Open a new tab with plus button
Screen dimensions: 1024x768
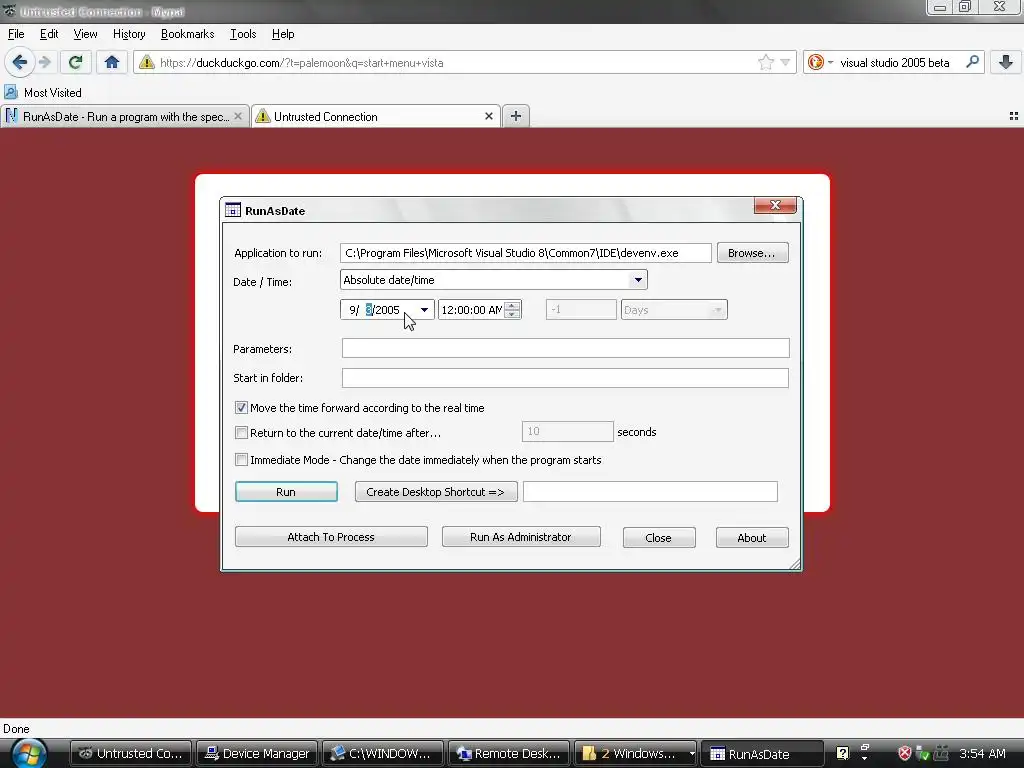pyautogui.click(x=516, y=116)
